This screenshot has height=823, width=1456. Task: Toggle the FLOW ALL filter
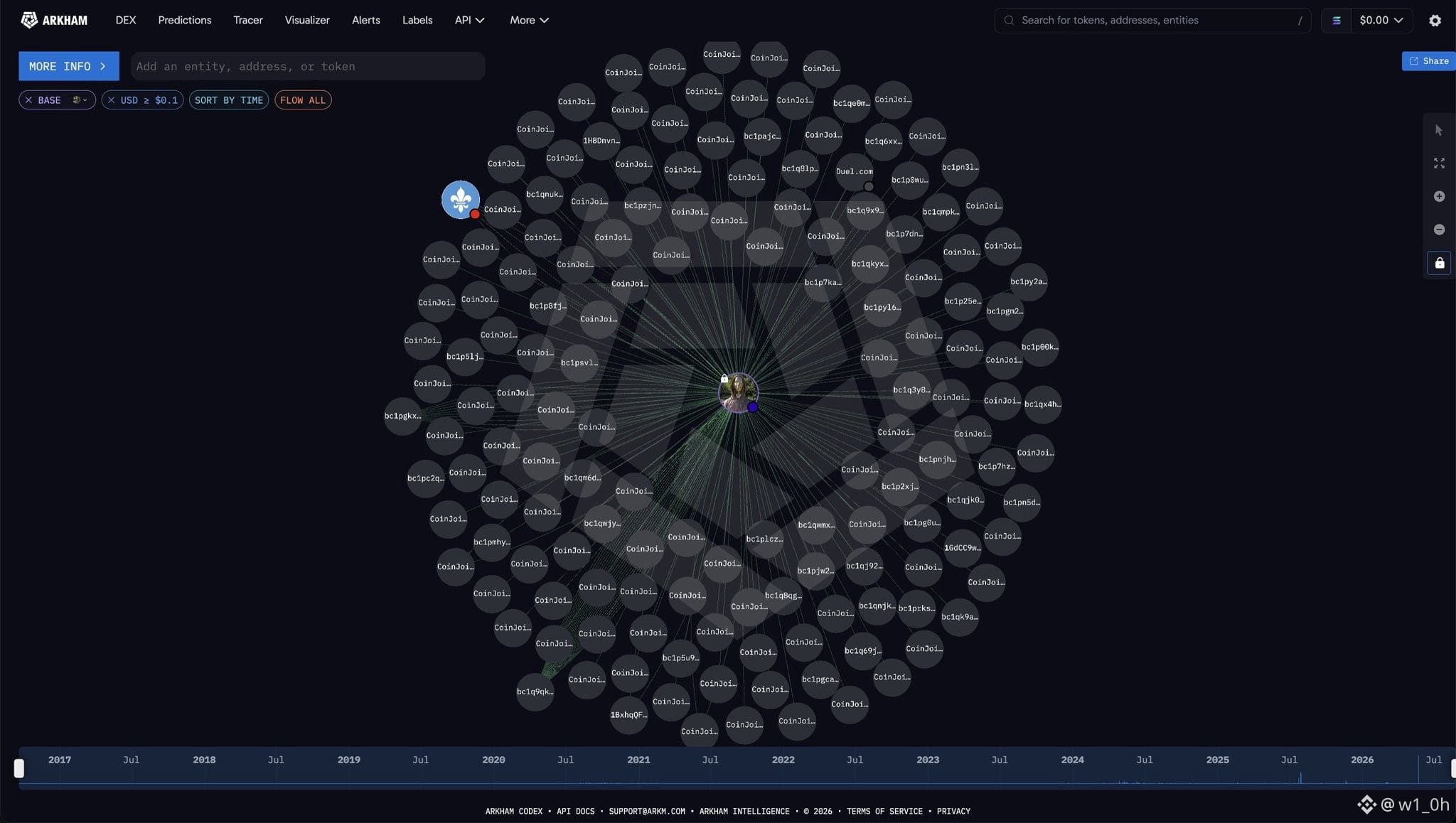[303, 100]
